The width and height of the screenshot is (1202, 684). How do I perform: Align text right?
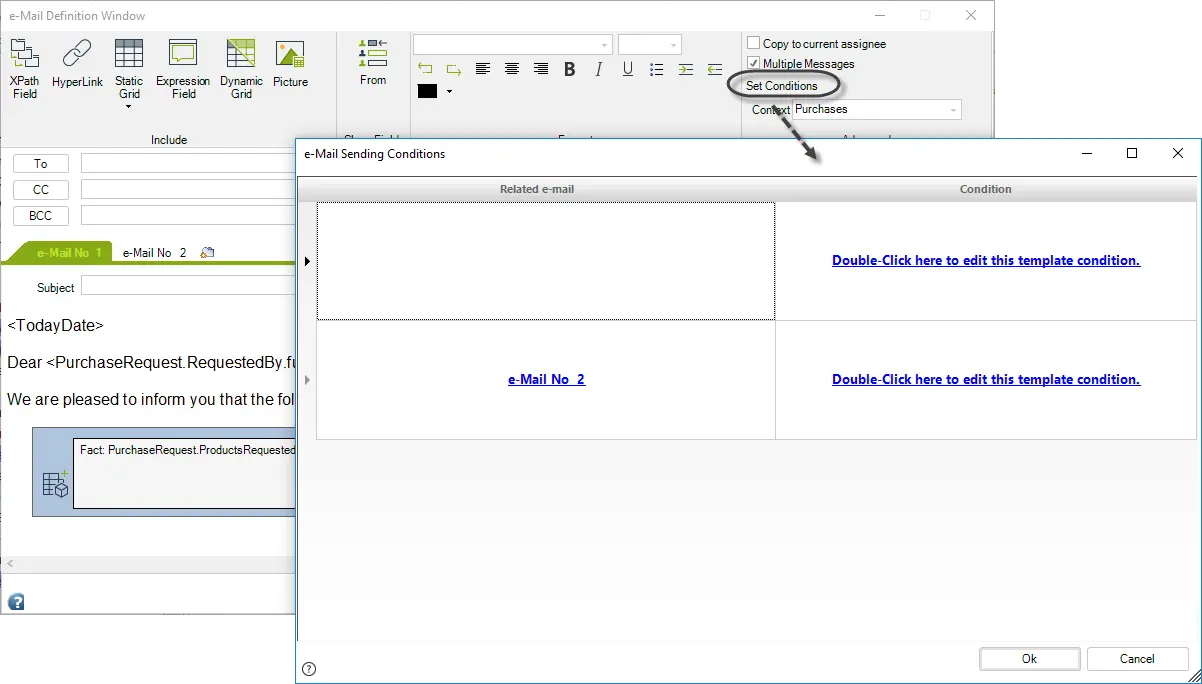(x=541, y=69)
